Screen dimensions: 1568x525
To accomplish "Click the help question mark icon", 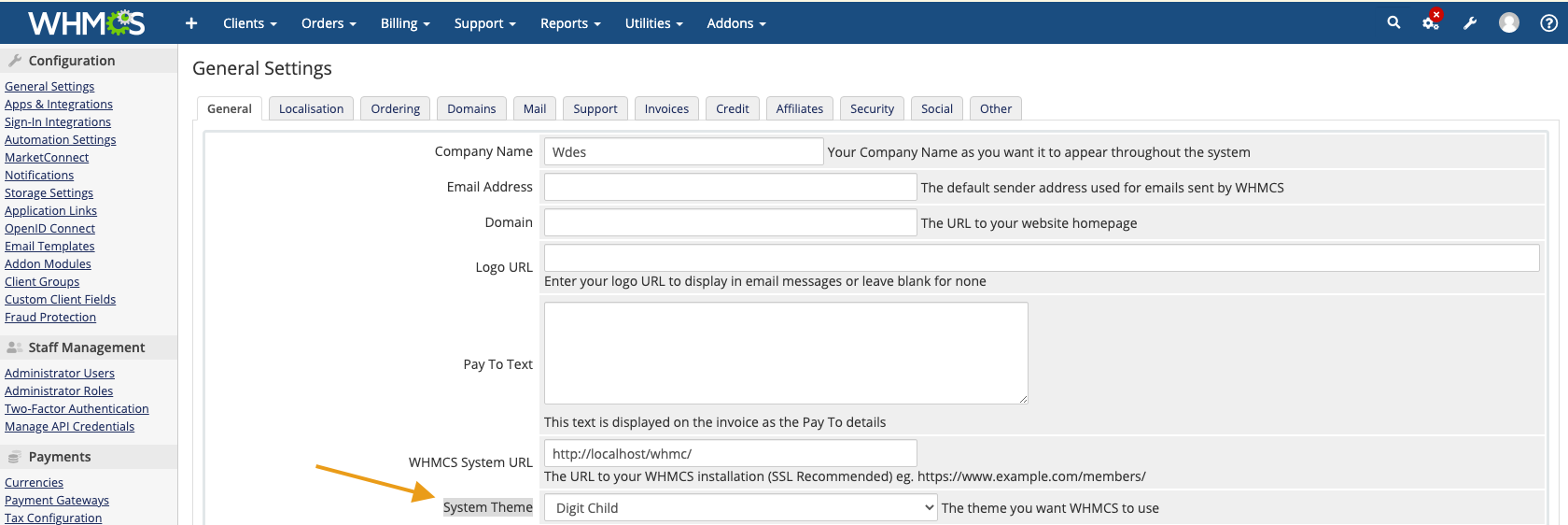I will coord(1548,23).
